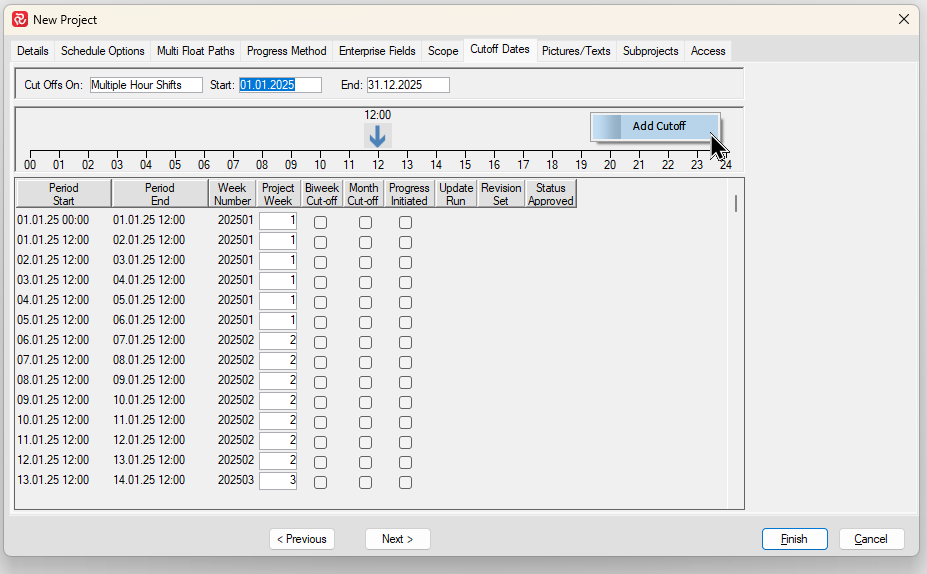
Task: Check Biweek Cut-off for first period row
Action: click(x=320, y=223)
